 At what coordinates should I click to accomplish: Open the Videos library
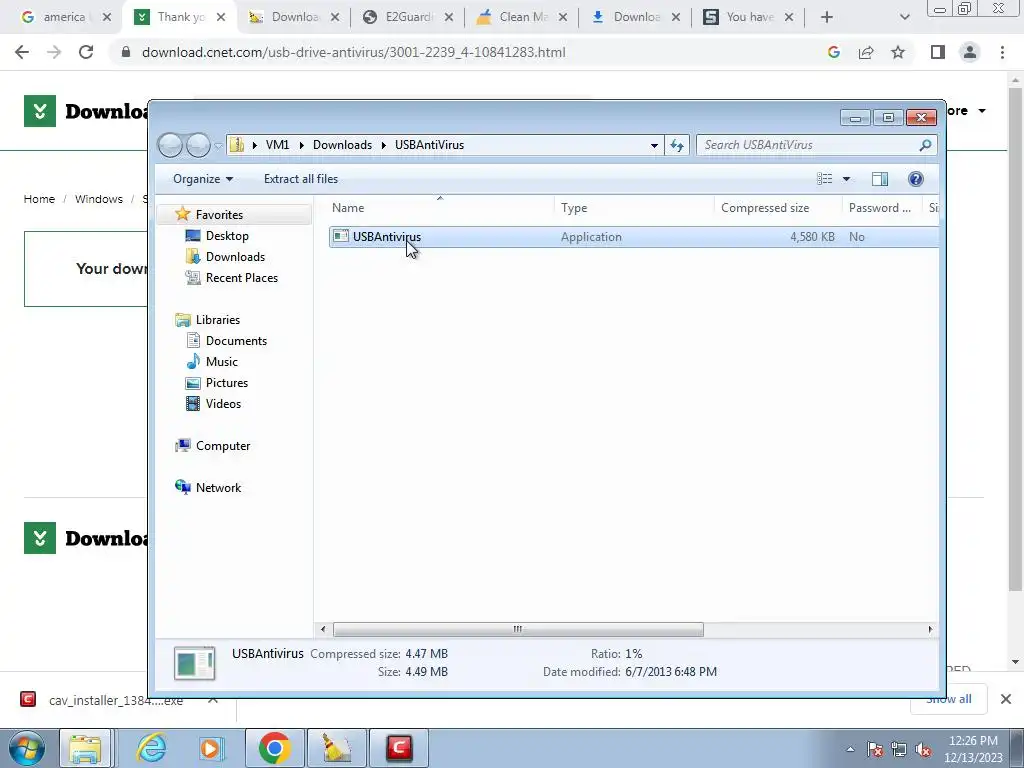223,404
